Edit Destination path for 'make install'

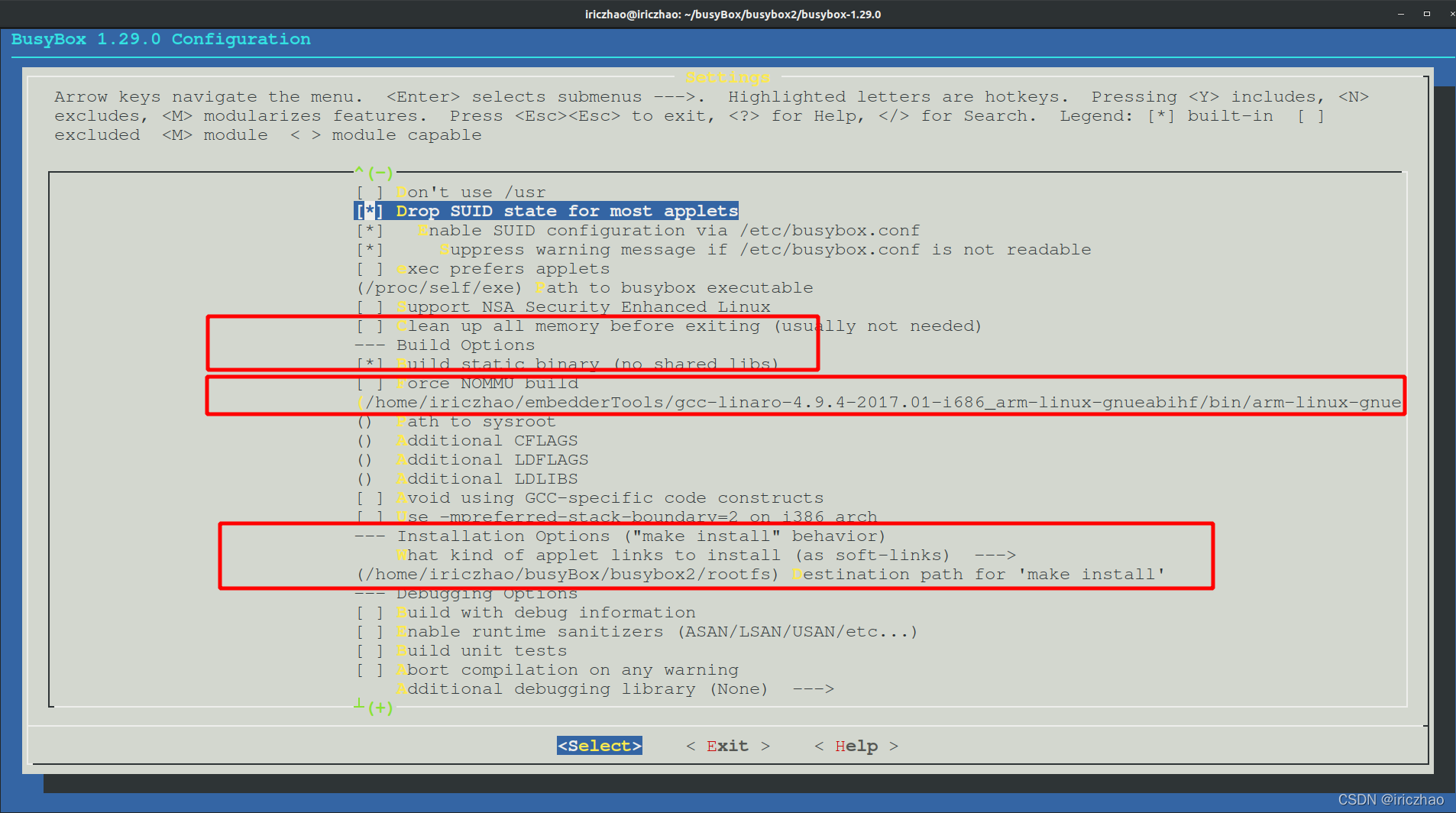coord(761,575)
